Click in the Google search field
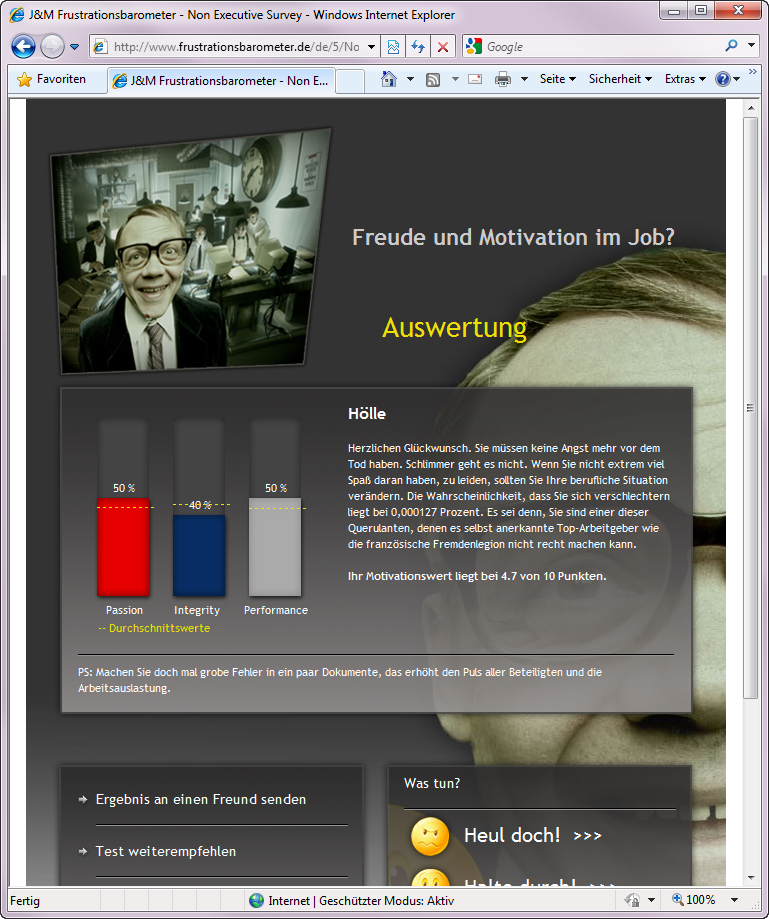The width and height of the screenshot is (769, 919). [x=600, y=47]
